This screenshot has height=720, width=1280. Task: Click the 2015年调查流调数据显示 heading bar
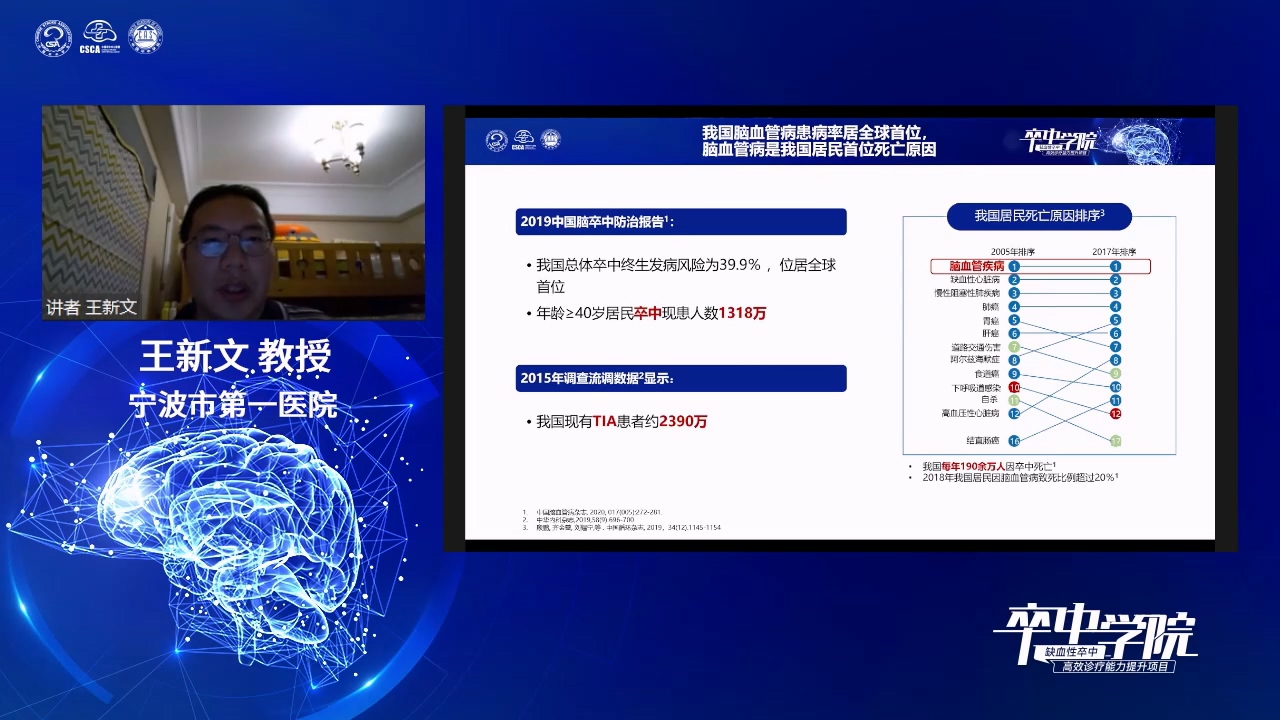681,378
